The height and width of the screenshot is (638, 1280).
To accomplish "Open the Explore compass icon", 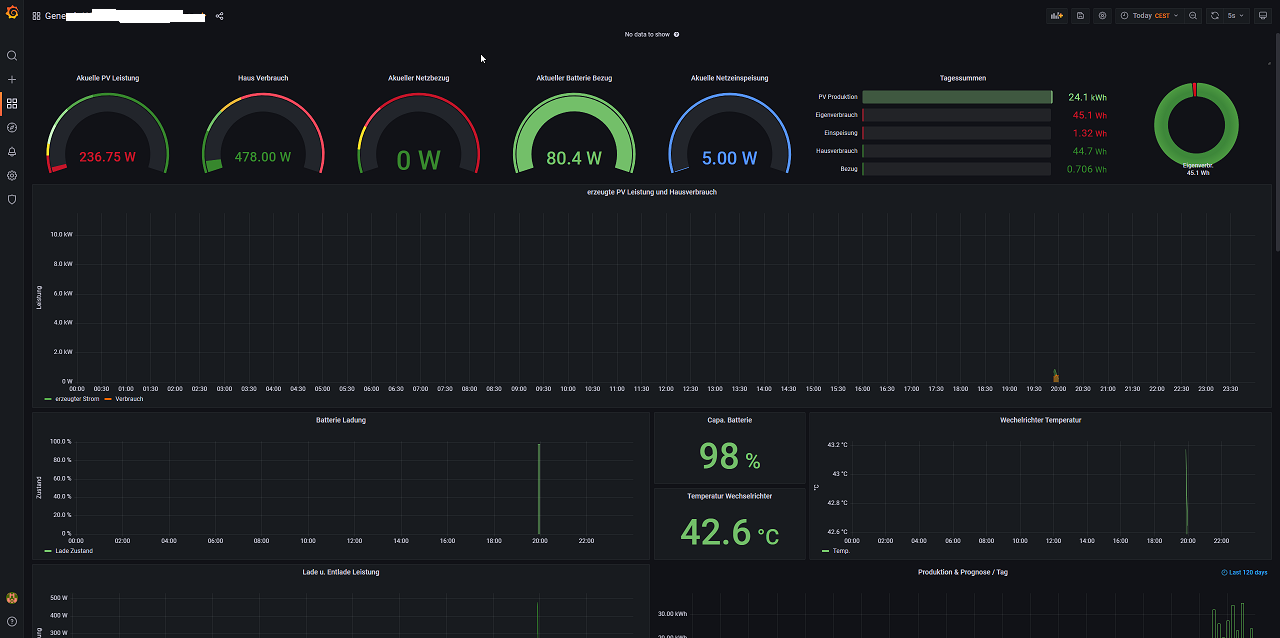I will tap(12, 128).
